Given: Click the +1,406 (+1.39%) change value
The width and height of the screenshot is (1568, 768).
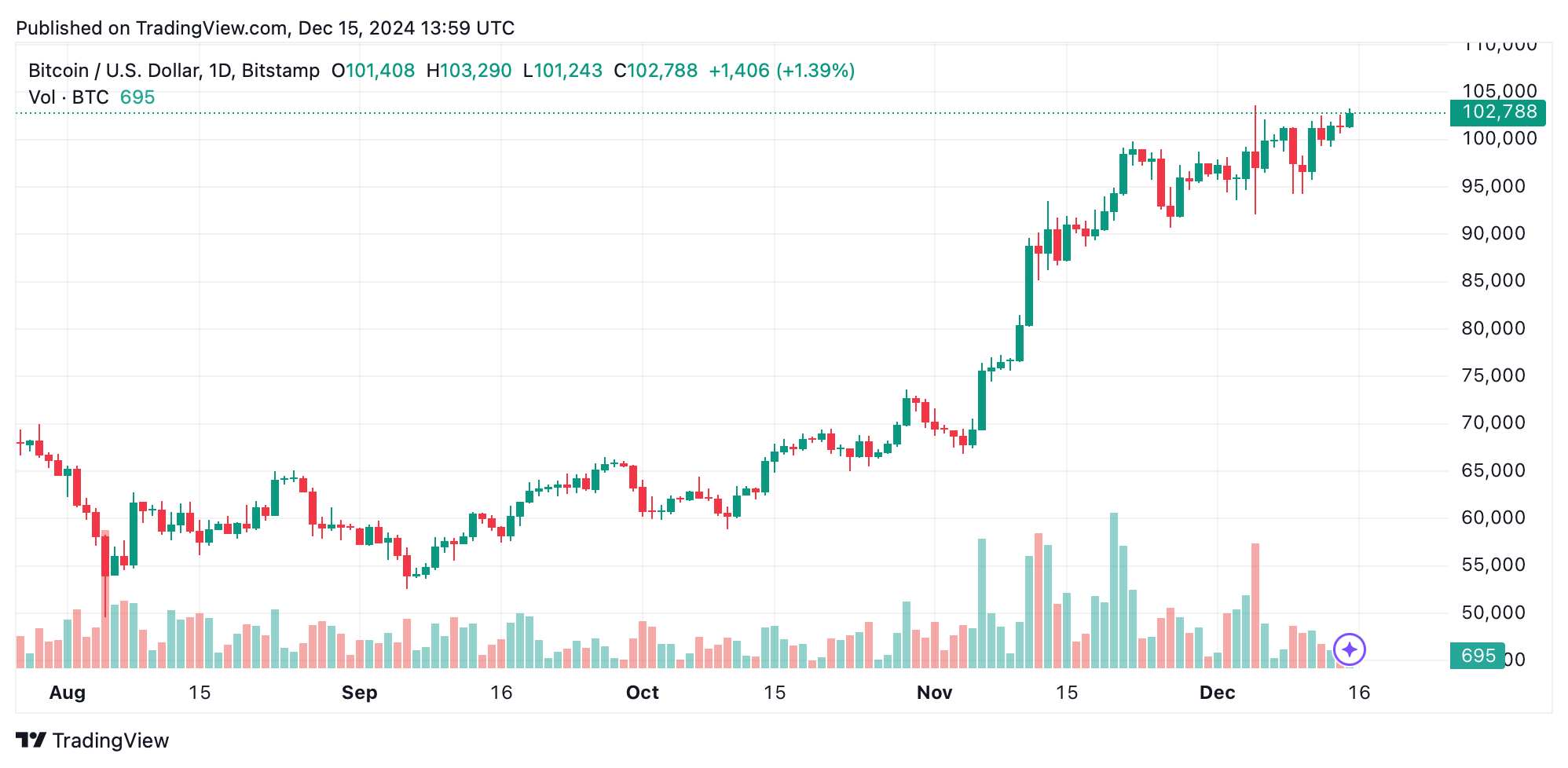Looking at the screenshot, I should click(782, 71).
